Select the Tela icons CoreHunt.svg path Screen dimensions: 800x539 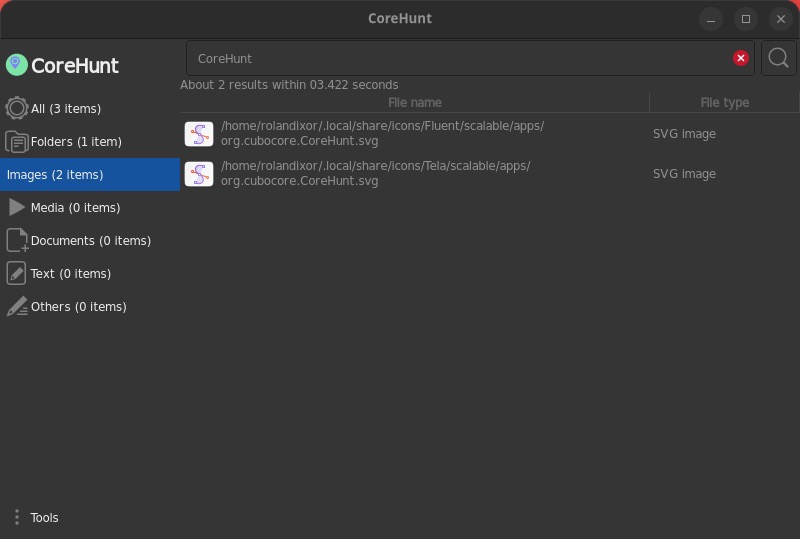pos(376,174)
